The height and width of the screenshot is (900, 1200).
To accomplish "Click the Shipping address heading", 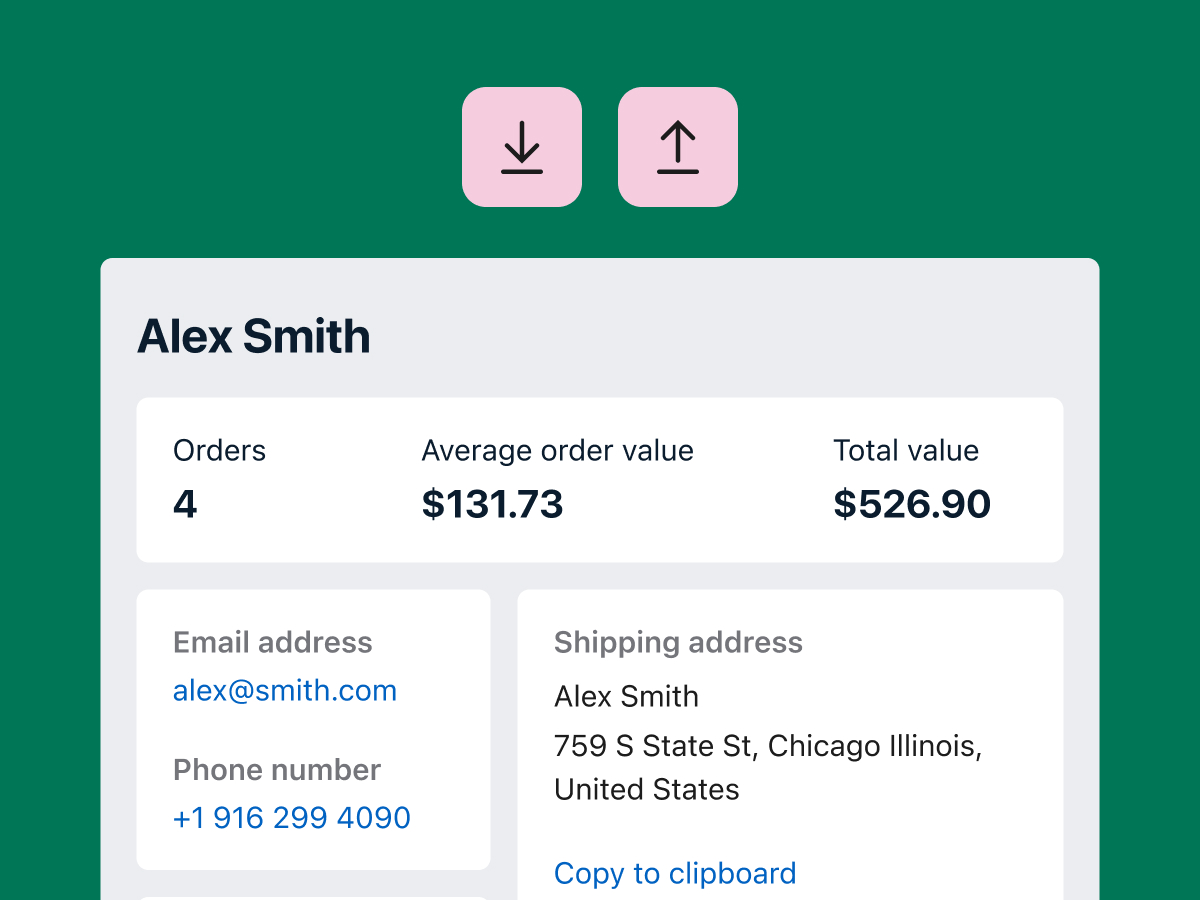I will click(x=678, y=642).
